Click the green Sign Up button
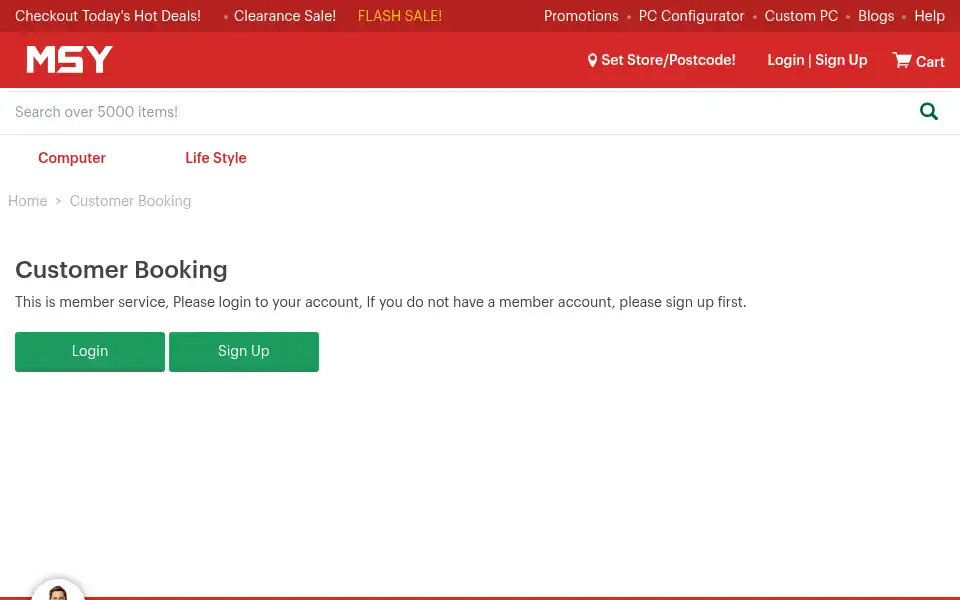This screenshot has height=600, width=960. pos(244,351)
